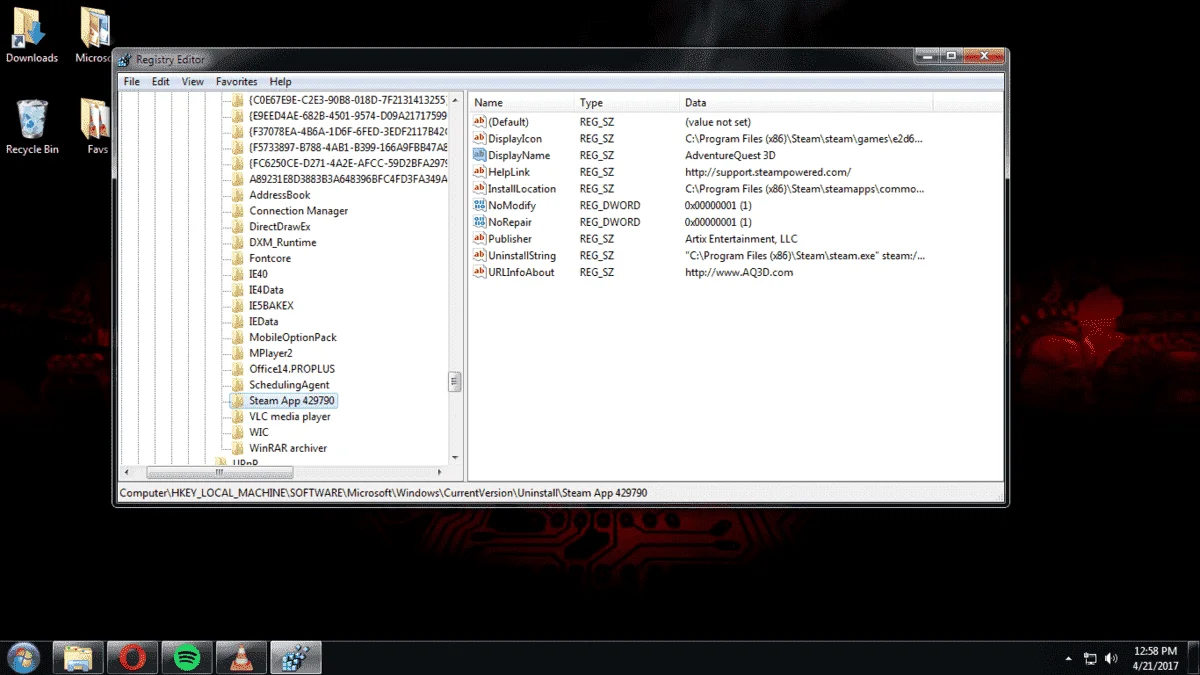Viewport: 1200px width, 675px height.
Task: Open the Help menu
Action: tap(280, 81)
